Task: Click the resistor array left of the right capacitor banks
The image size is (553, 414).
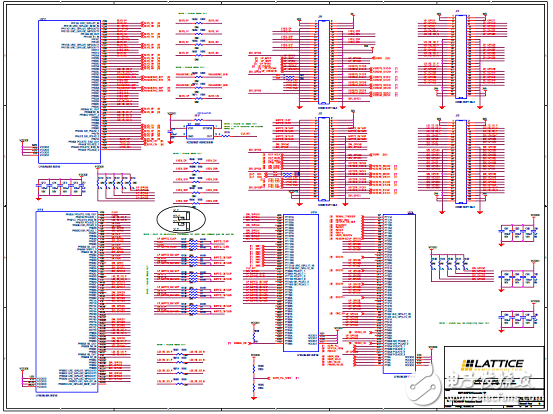Action: click(x=450, y=264)
